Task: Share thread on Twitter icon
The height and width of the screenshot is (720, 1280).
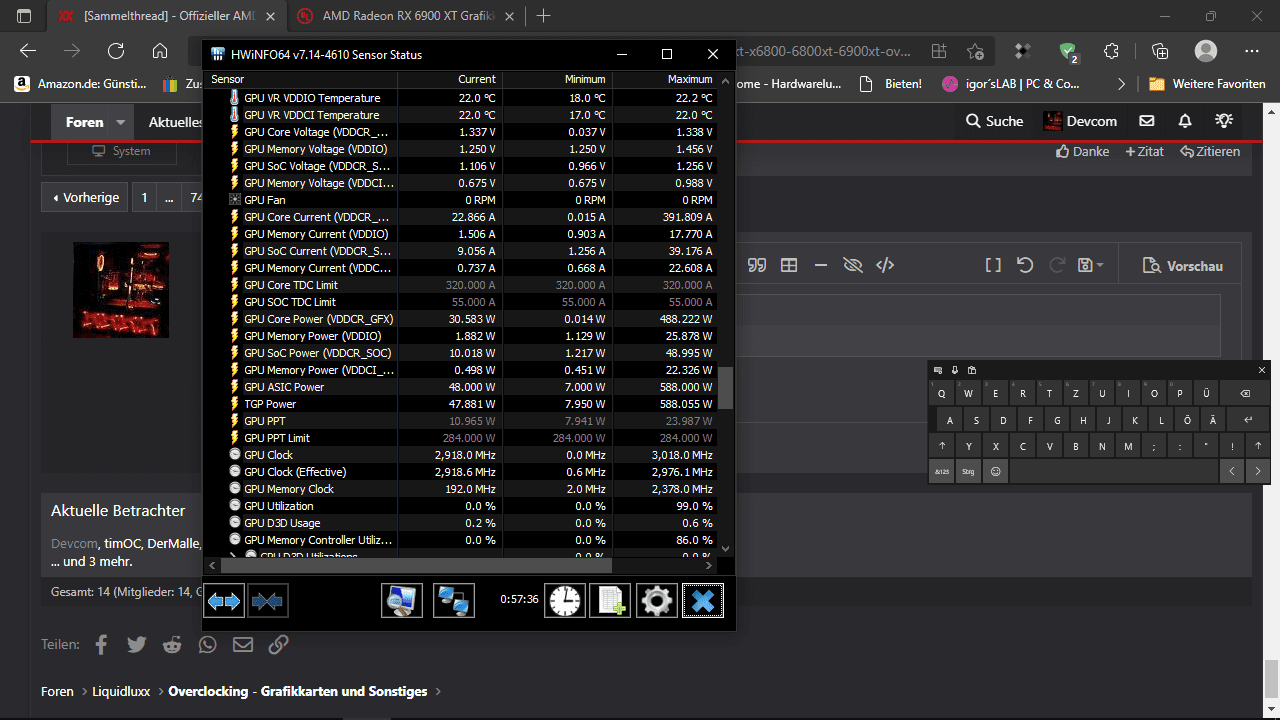Action: pos(137,644)
